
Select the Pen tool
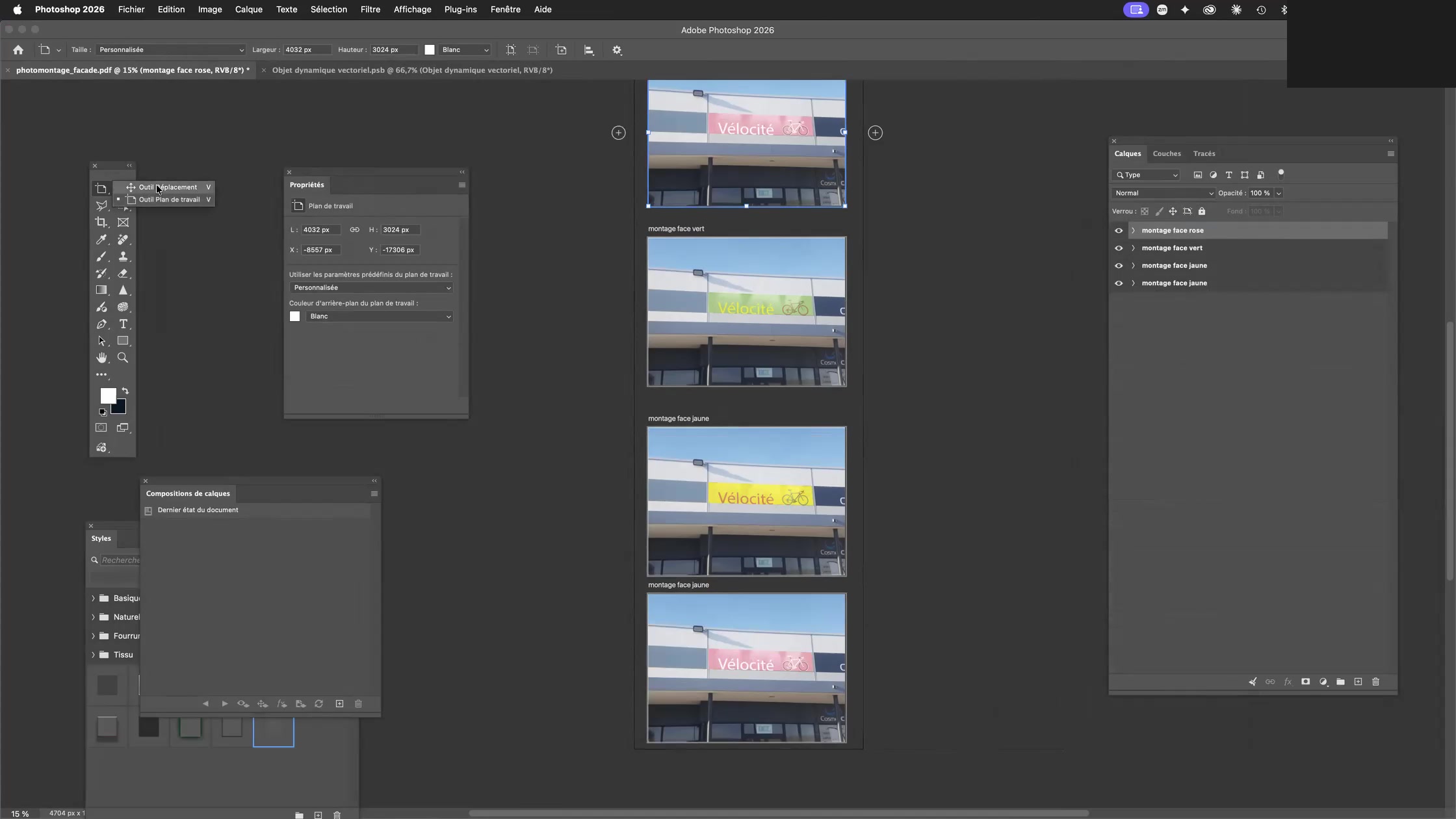tap(101, 324)
